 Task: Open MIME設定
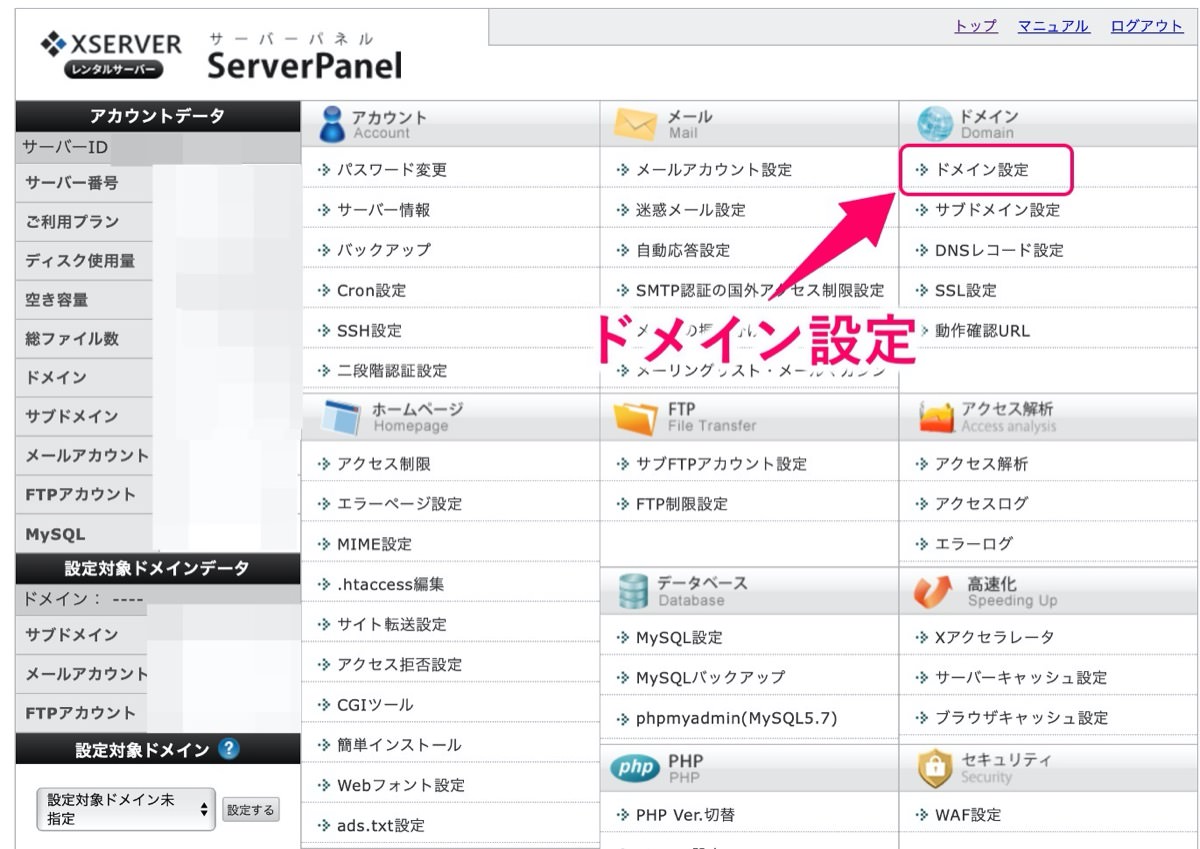point(374,544)
